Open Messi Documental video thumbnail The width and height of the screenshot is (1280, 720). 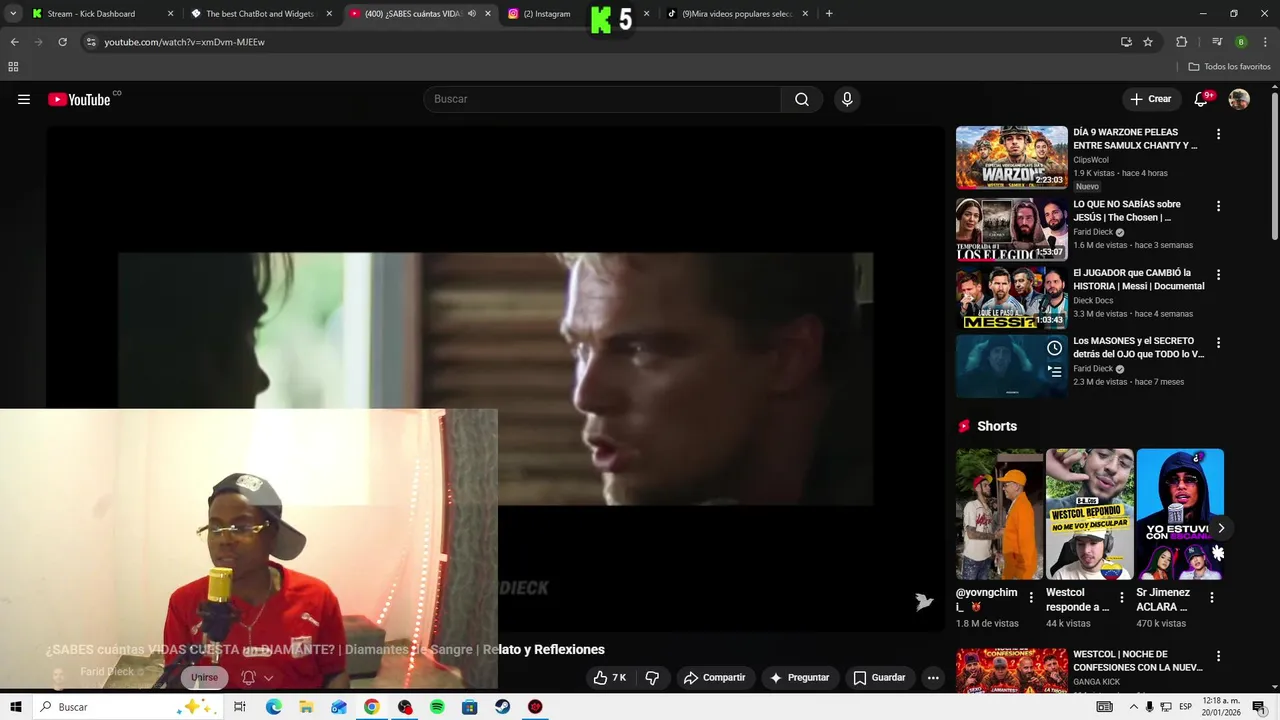pyautogui.click(x=1011, y=297)
